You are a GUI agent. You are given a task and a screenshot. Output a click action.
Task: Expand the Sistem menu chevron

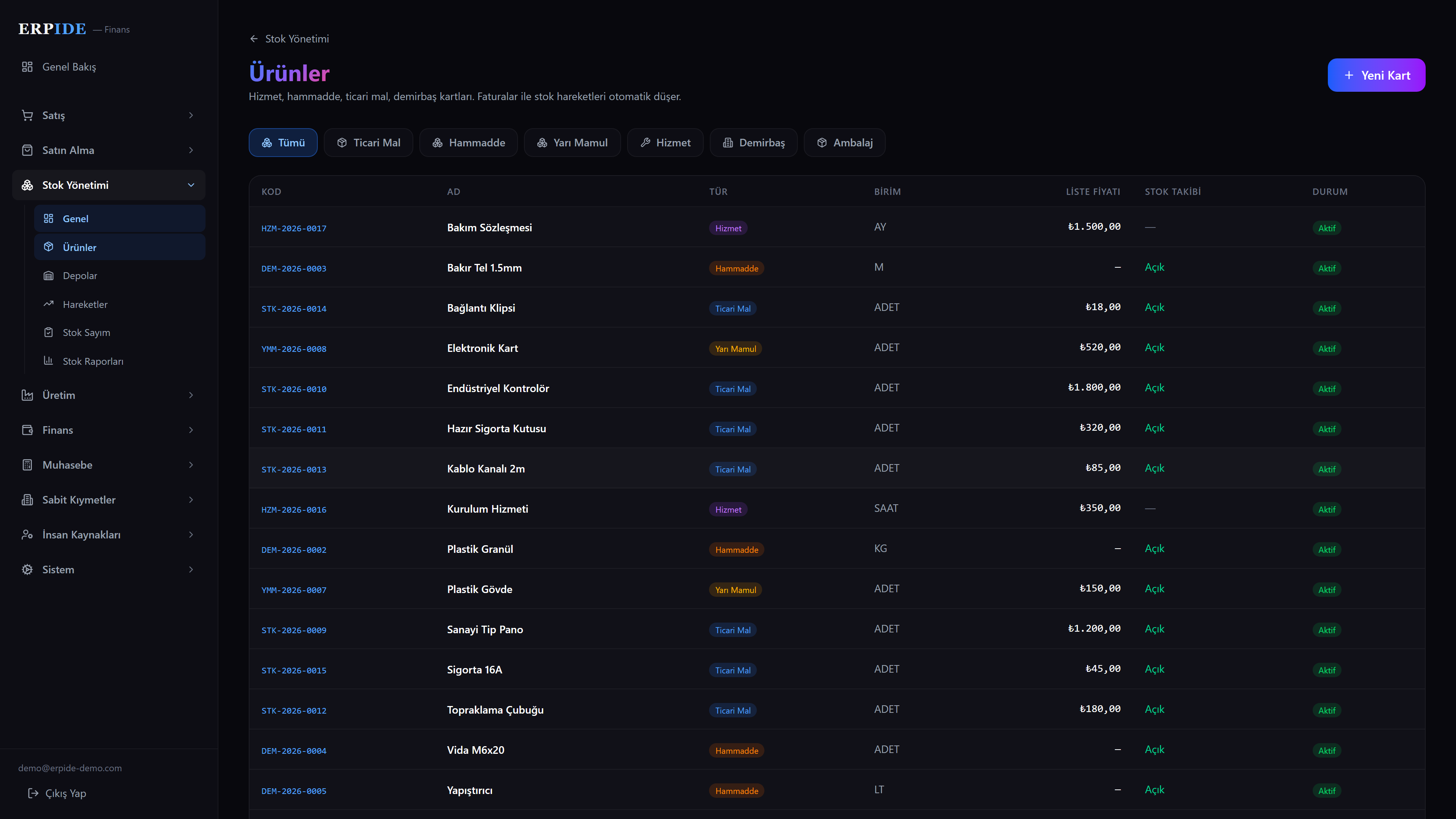(x=191, y=570)
